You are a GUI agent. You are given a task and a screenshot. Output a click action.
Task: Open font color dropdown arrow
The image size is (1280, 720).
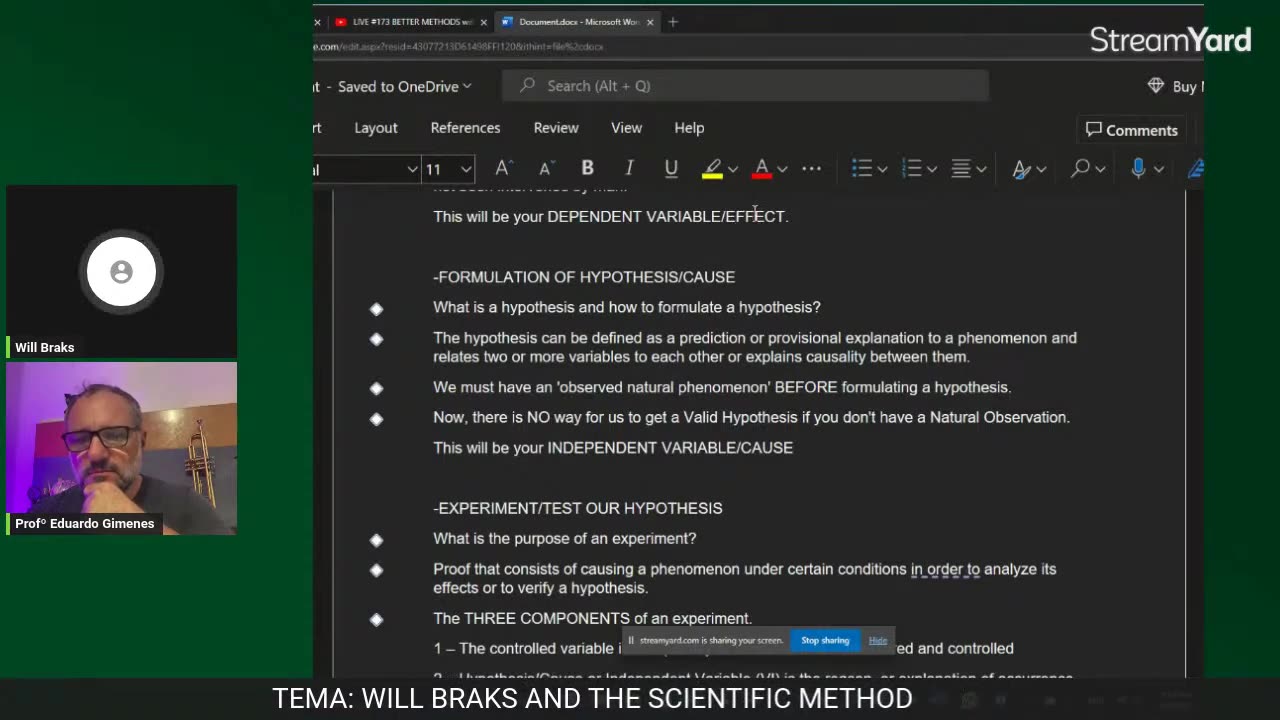(782, 169)
